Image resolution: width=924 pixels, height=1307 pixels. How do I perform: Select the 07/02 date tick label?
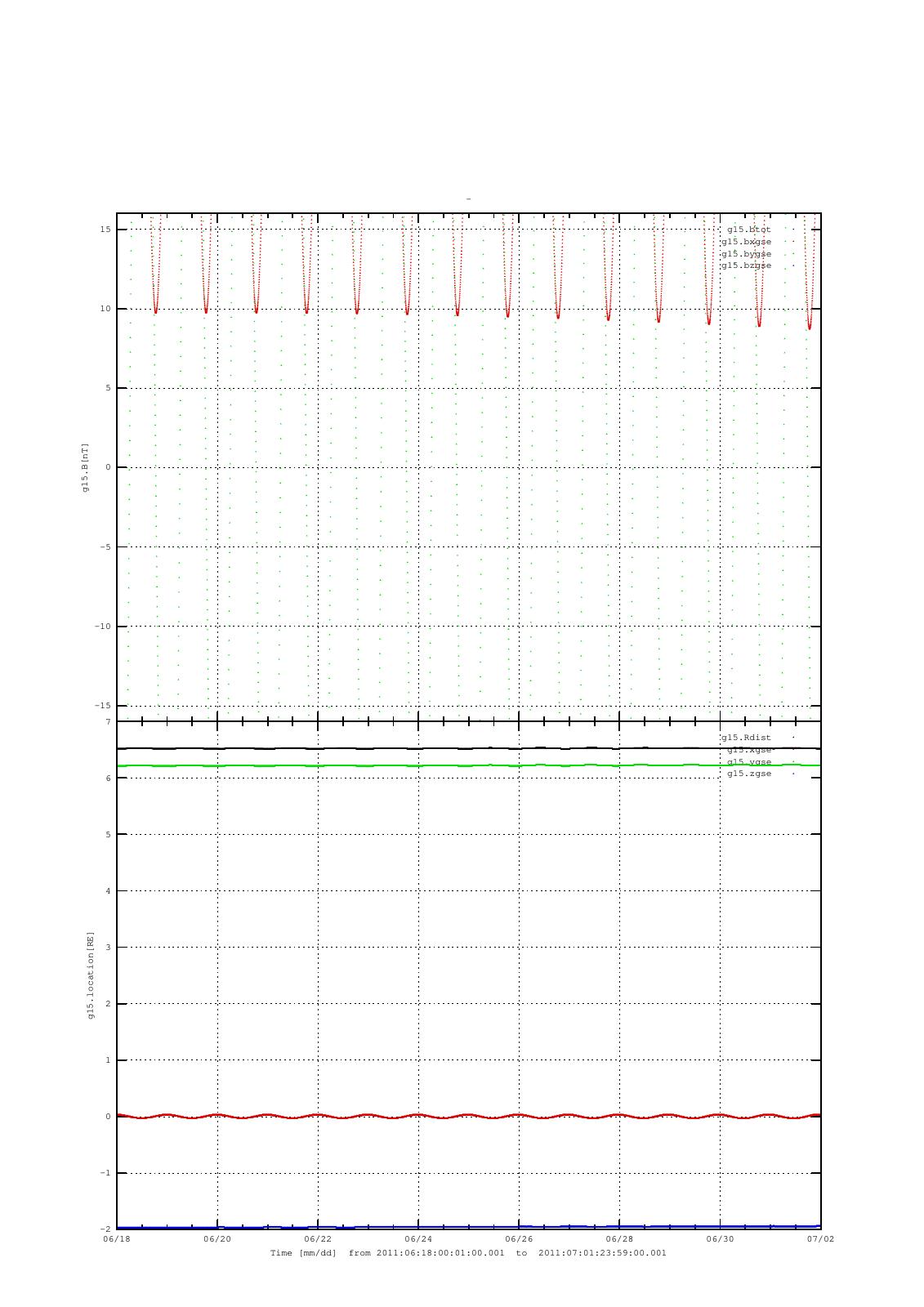pos(821,1238)
